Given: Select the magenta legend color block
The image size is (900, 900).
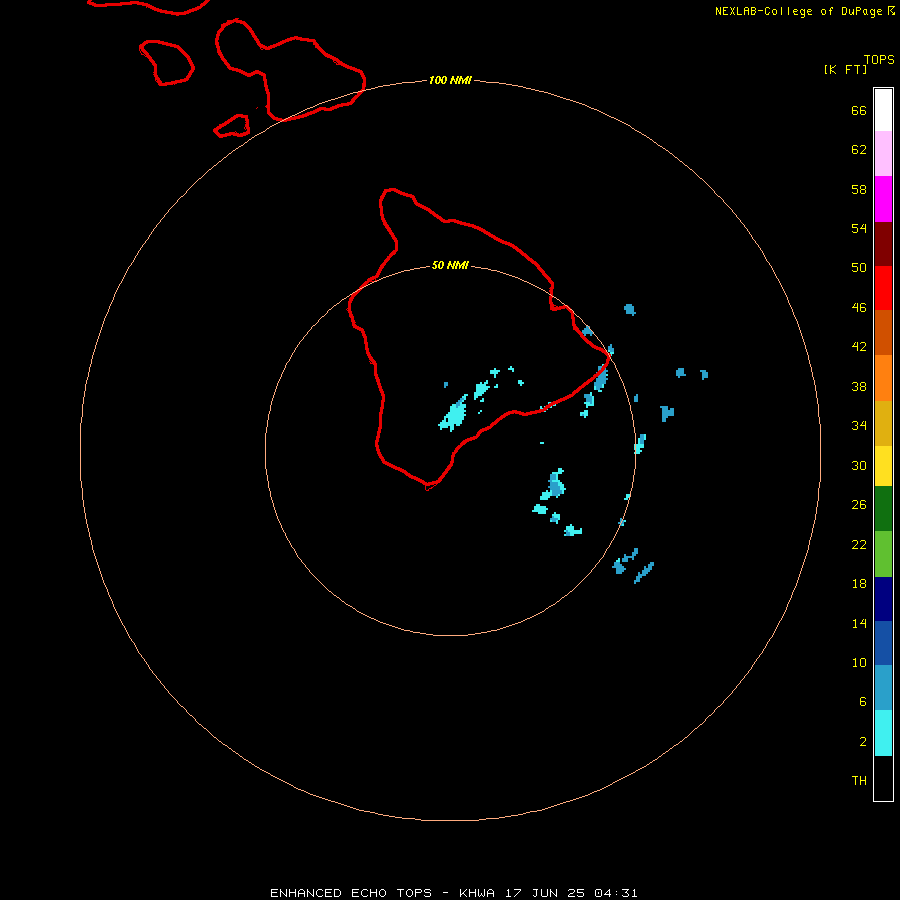Looking at the screenshot, I should click(x=883, y=199).
